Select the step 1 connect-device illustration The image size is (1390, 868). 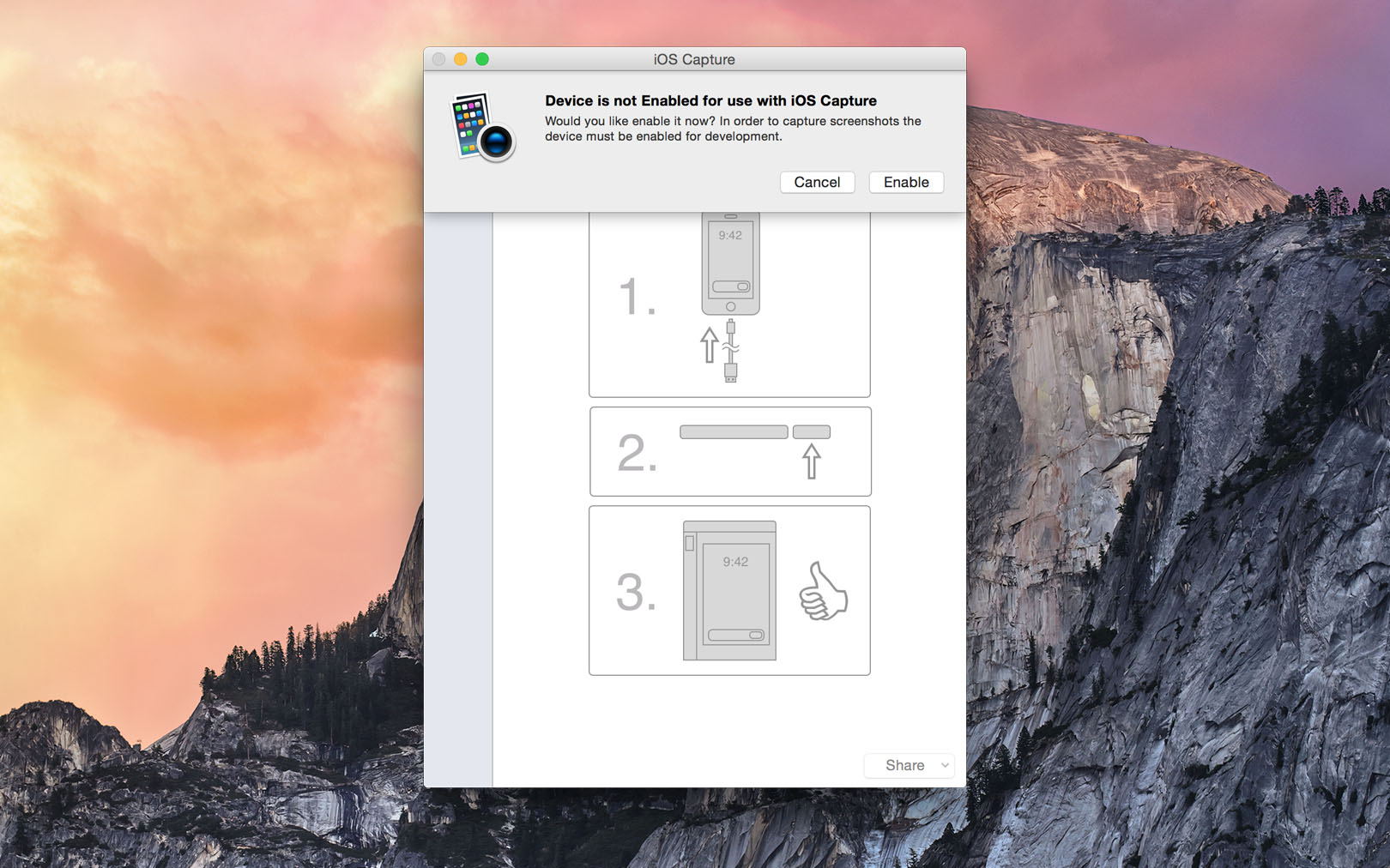(729, 304)
